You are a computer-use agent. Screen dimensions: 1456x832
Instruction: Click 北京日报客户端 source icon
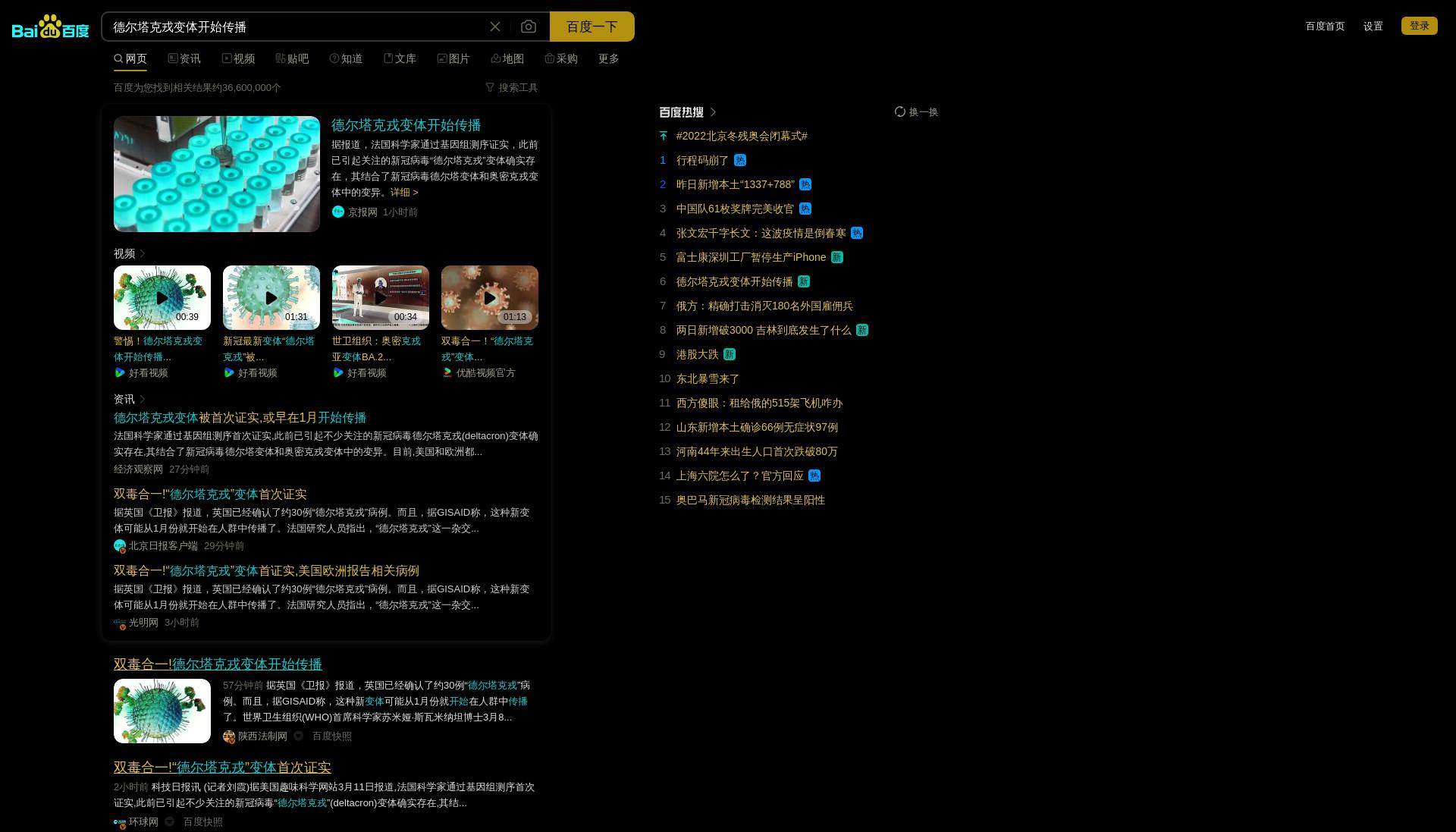click(120, 546)
